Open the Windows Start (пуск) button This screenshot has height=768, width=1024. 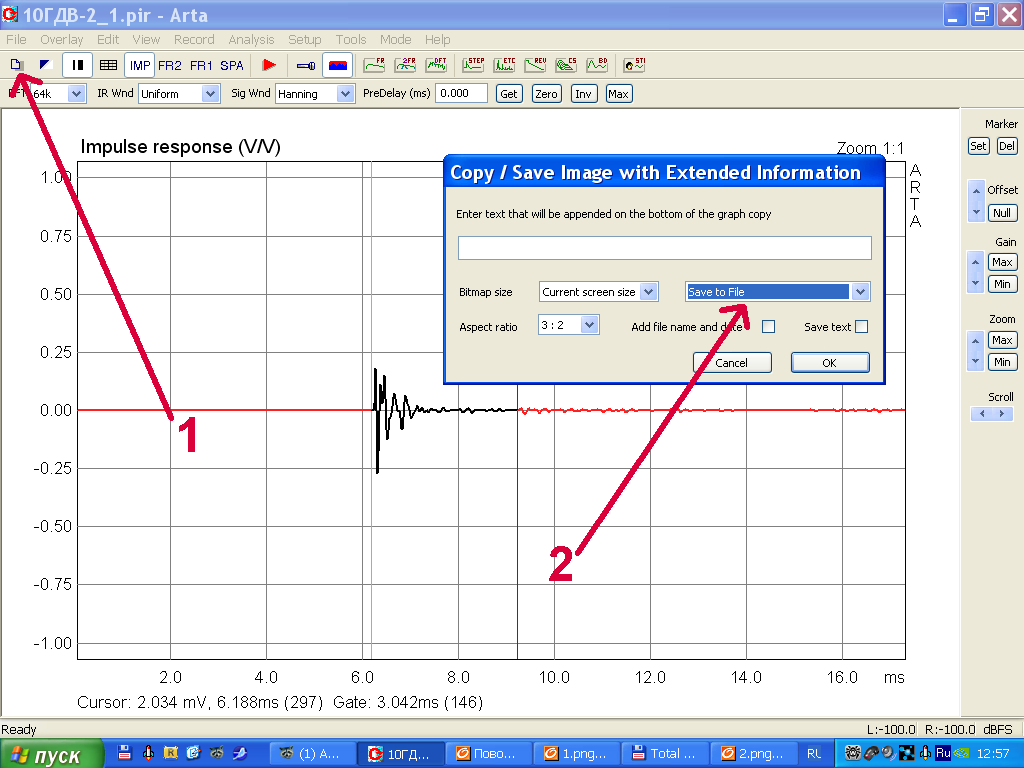pyautogui.click(x=52, y=754)
